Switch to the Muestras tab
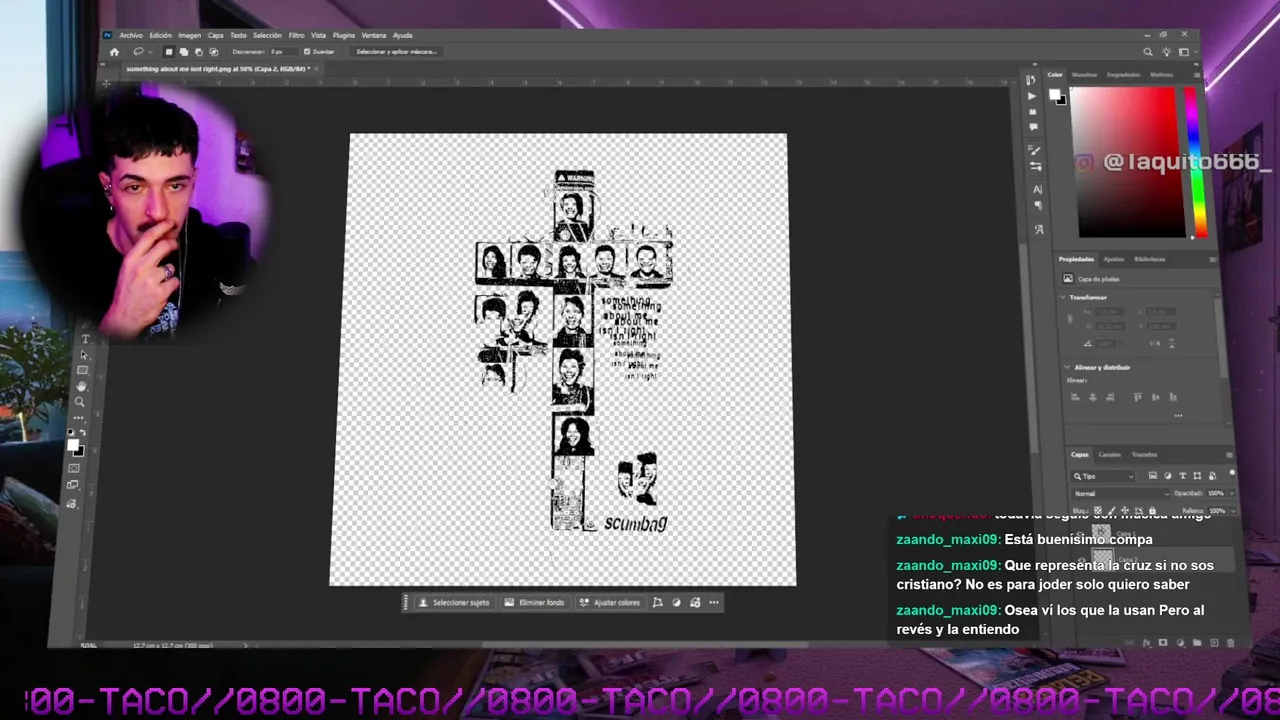 (x=1084, y=75)
